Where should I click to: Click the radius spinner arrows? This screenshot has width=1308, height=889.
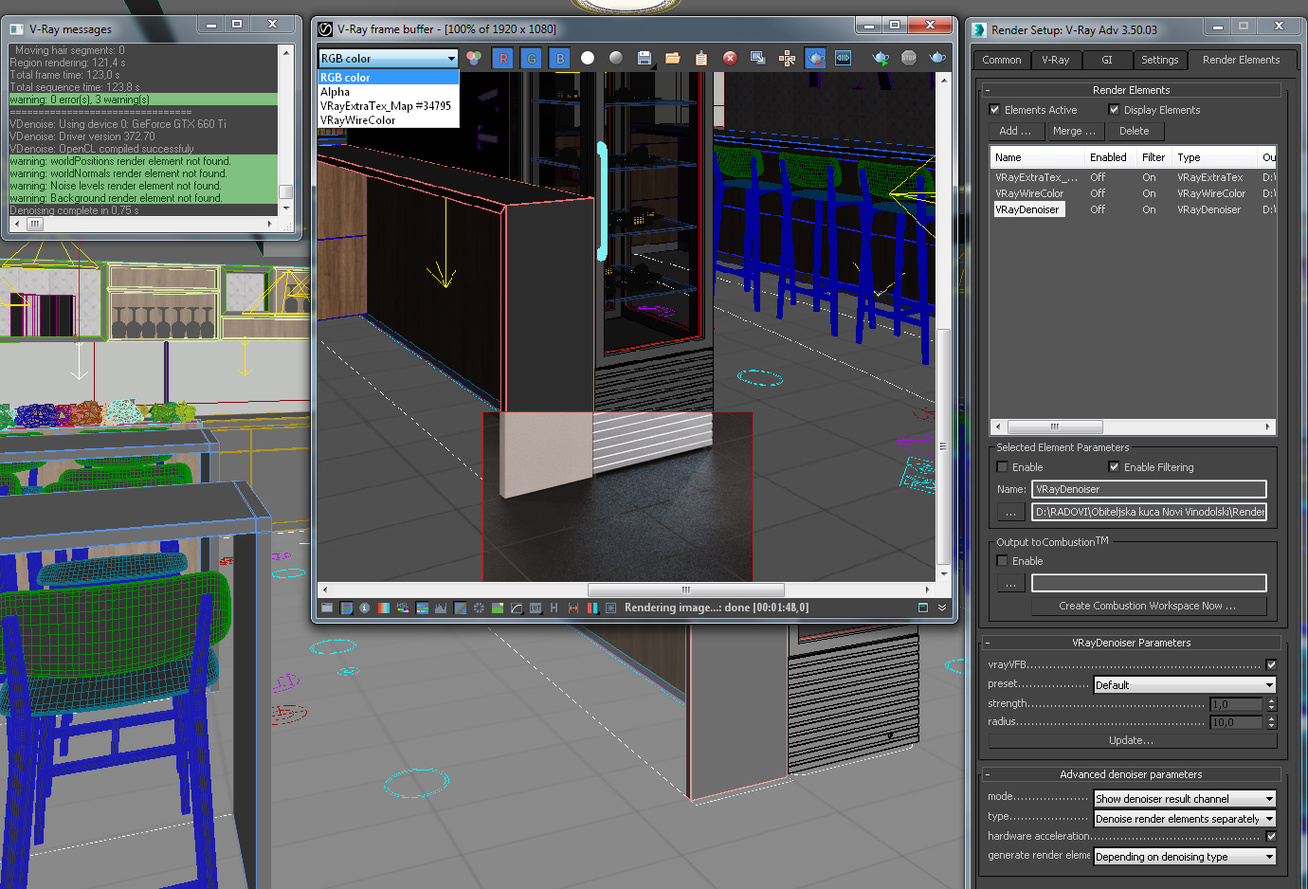tap(1272, 722)
